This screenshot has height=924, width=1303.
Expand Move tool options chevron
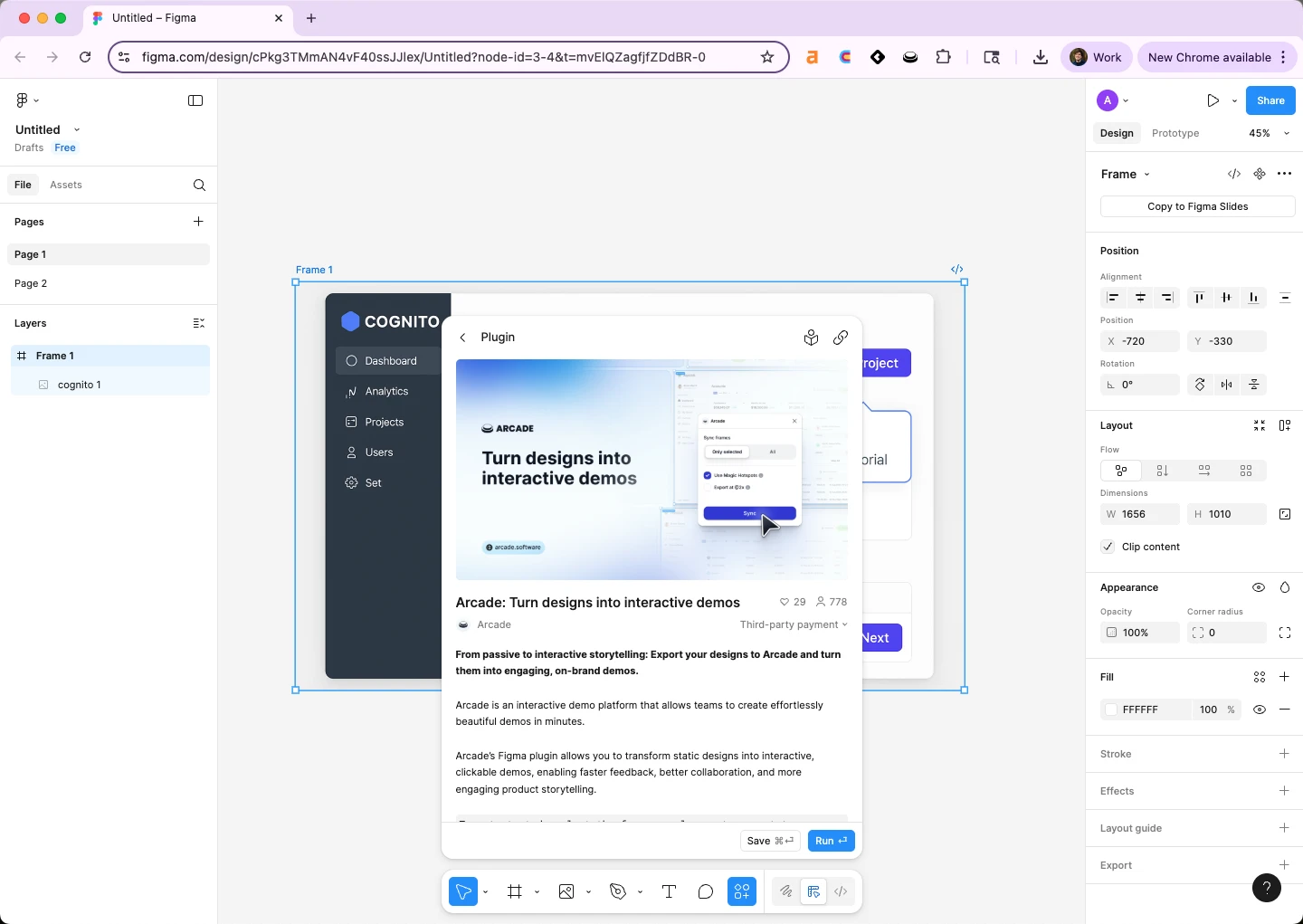click(x=486, y=892)
